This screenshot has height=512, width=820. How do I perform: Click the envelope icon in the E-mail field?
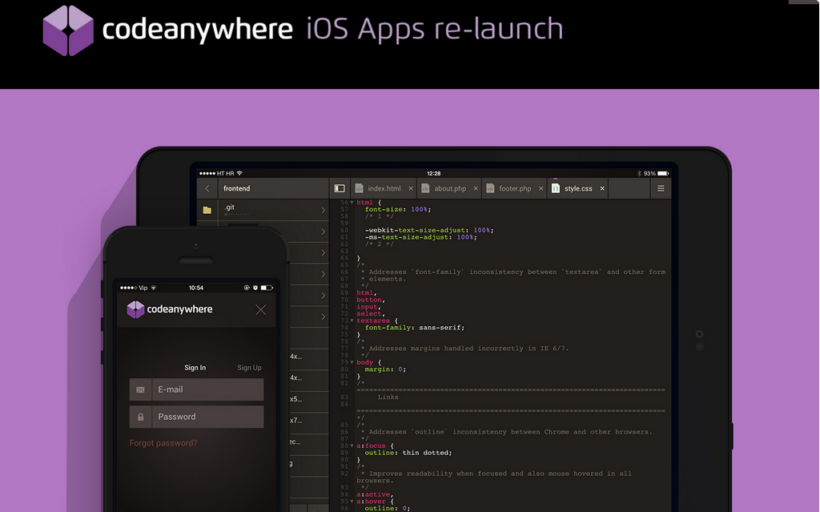(140, 390)
